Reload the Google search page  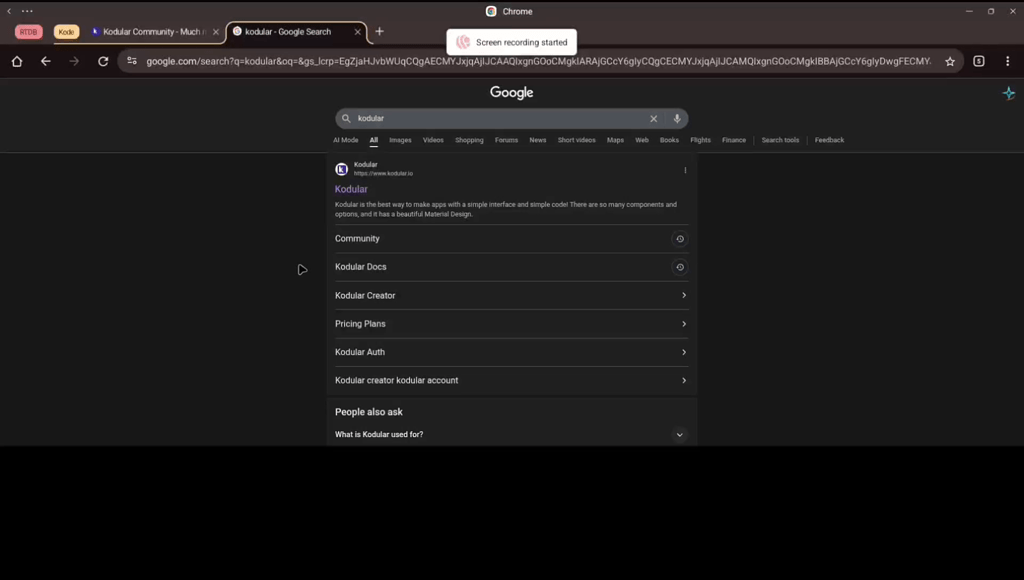tap(103, 61)
